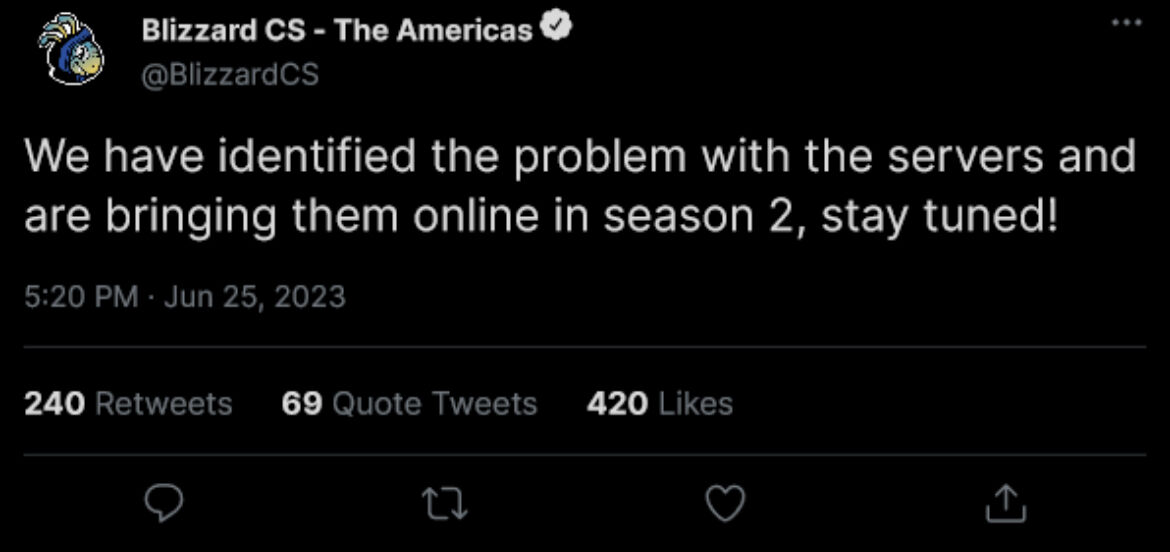Click the bold 69 quote count
Viewport: 1170px width, 552px height.
pos(302,404)
